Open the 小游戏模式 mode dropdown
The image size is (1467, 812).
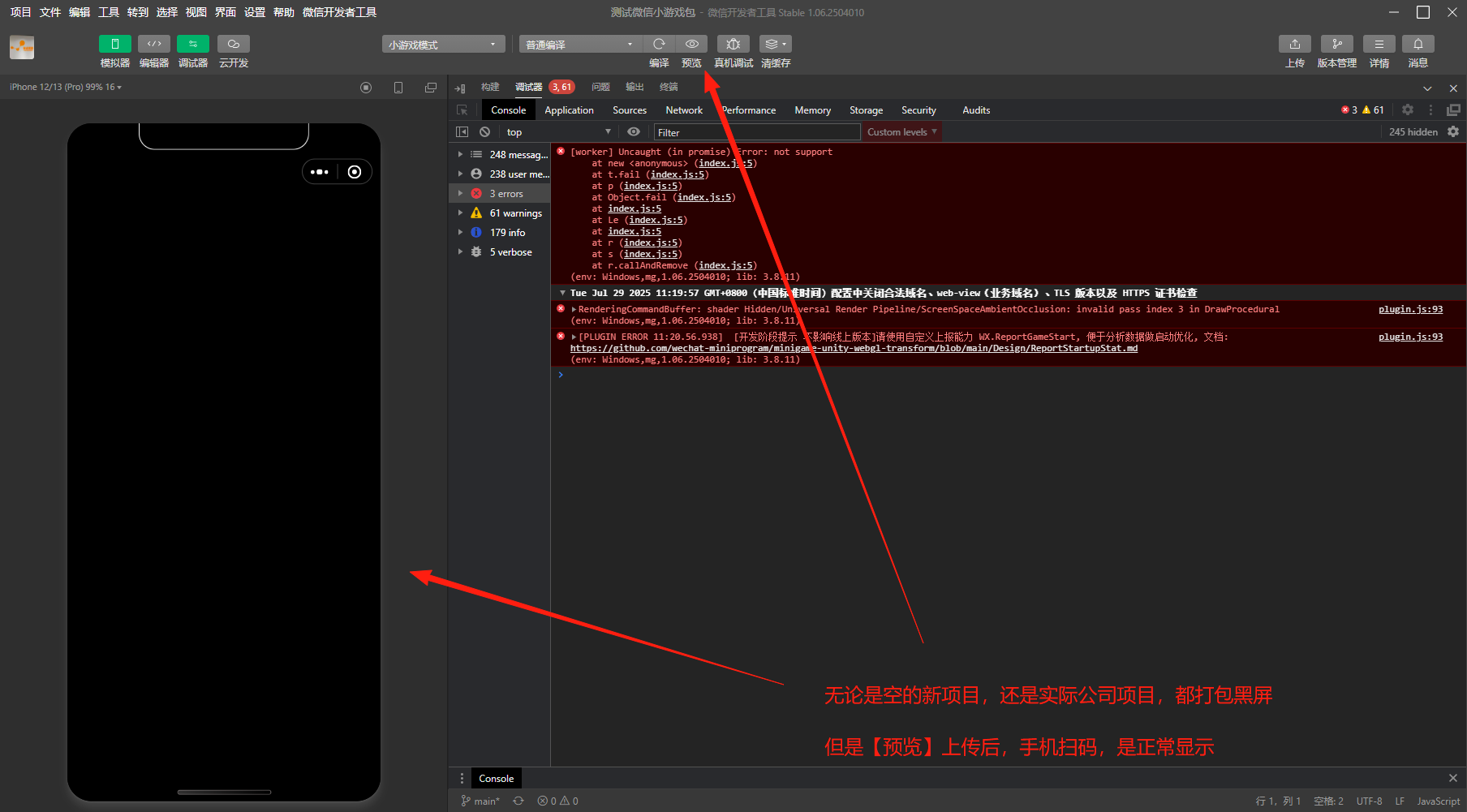[443, 45]
